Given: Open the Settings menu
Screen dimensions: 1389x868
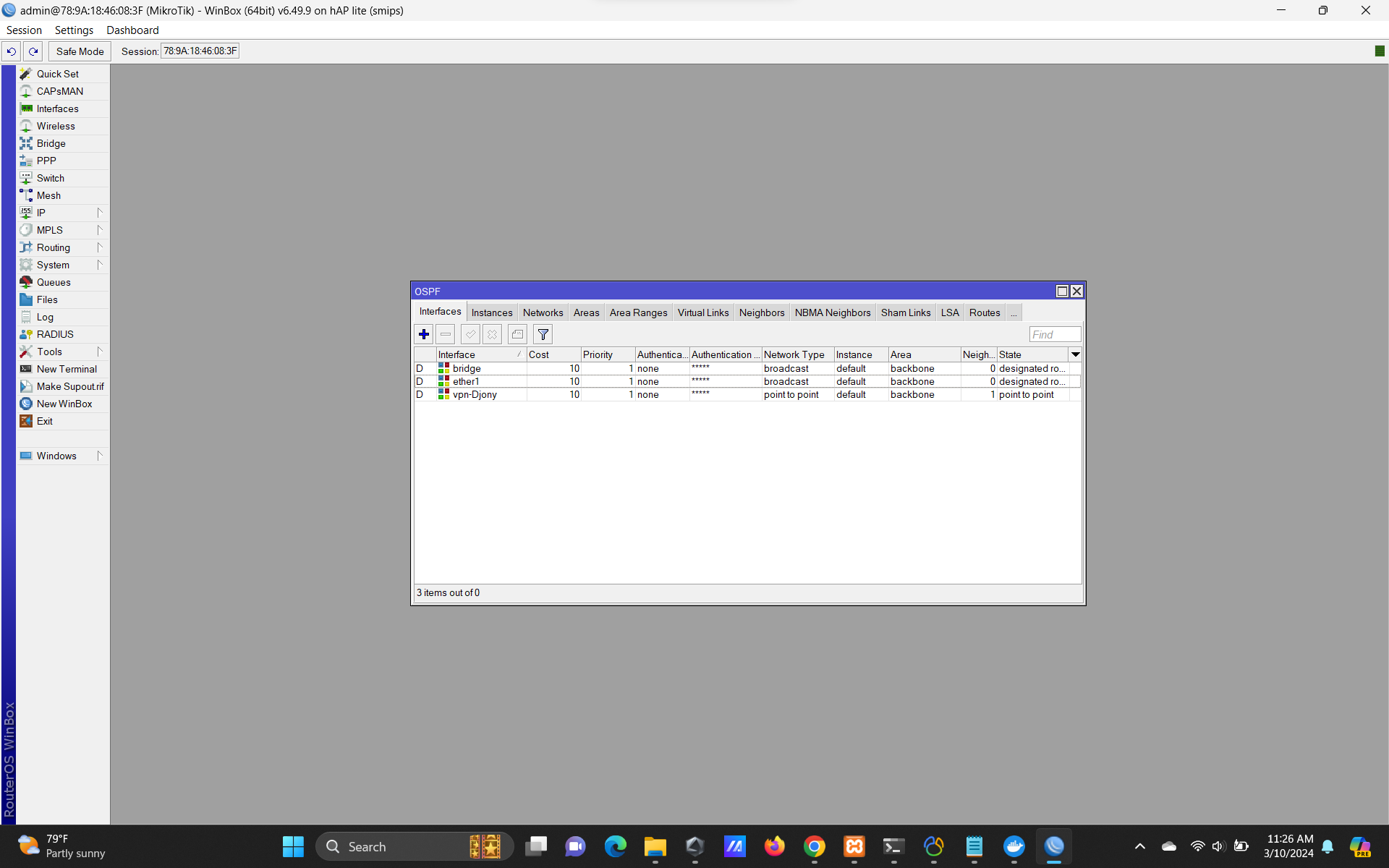Looking at the screenshot, I should tap(74, 30).
